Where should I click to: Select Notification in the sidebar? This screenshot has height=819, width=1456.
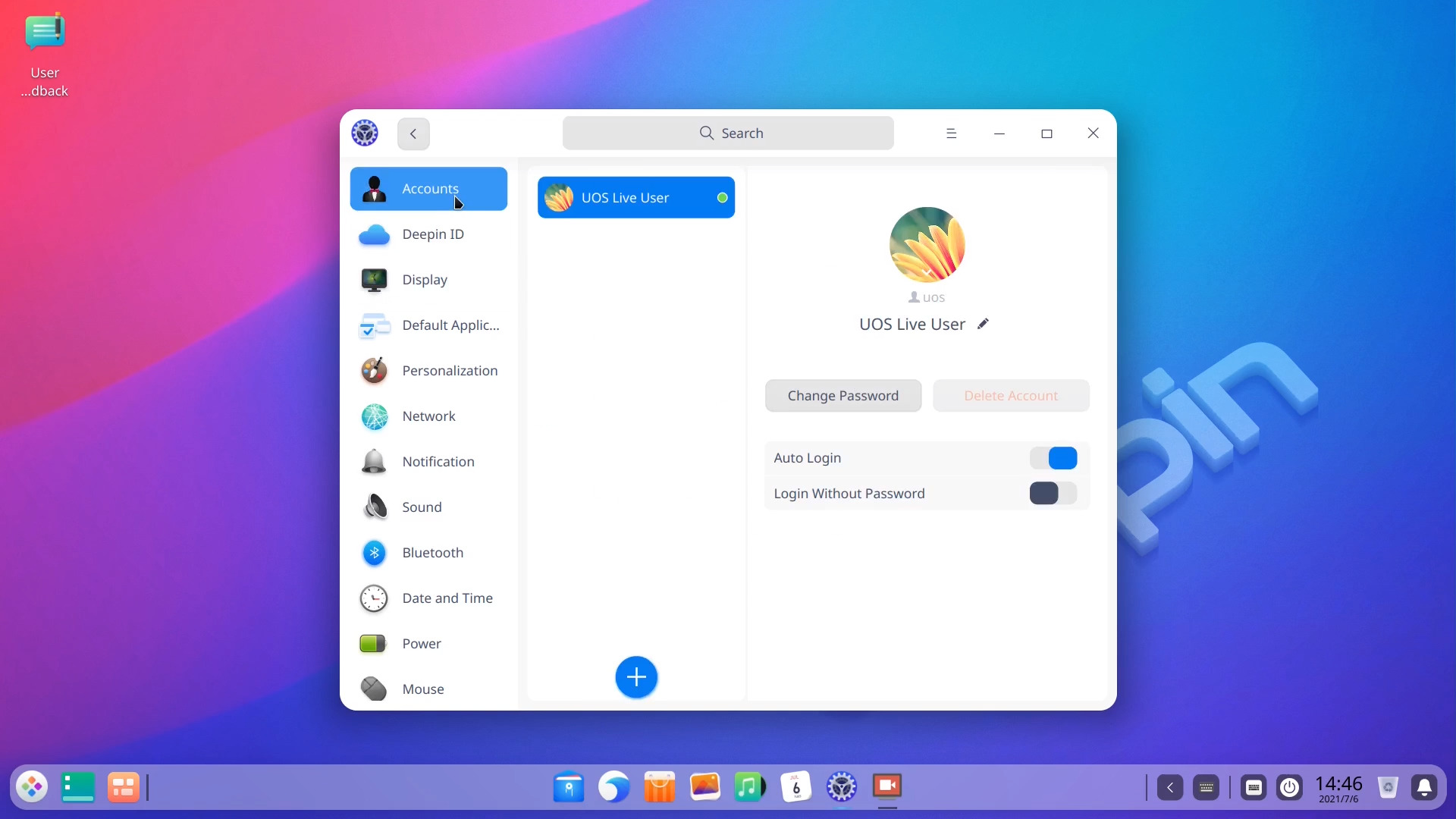(438, 462)
